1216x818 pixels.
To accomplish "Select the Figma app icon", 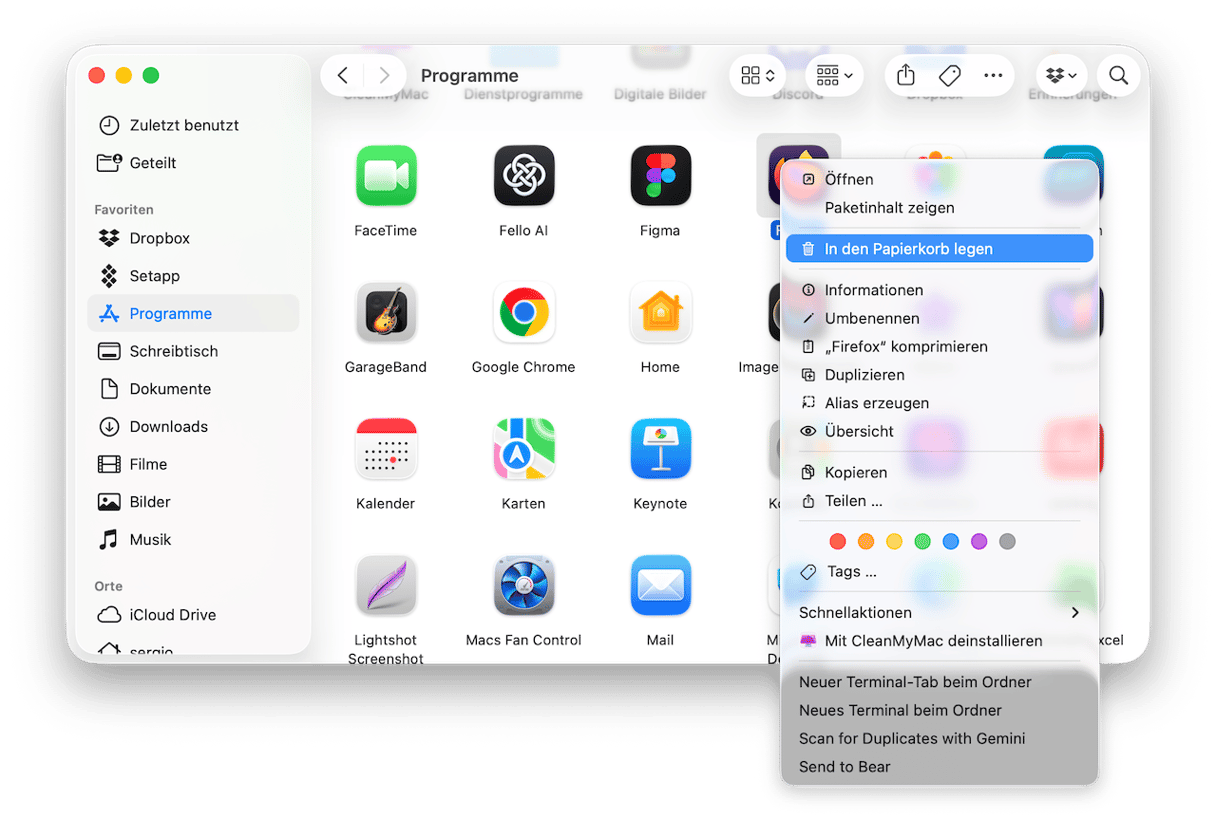I will tap(660, 176).
